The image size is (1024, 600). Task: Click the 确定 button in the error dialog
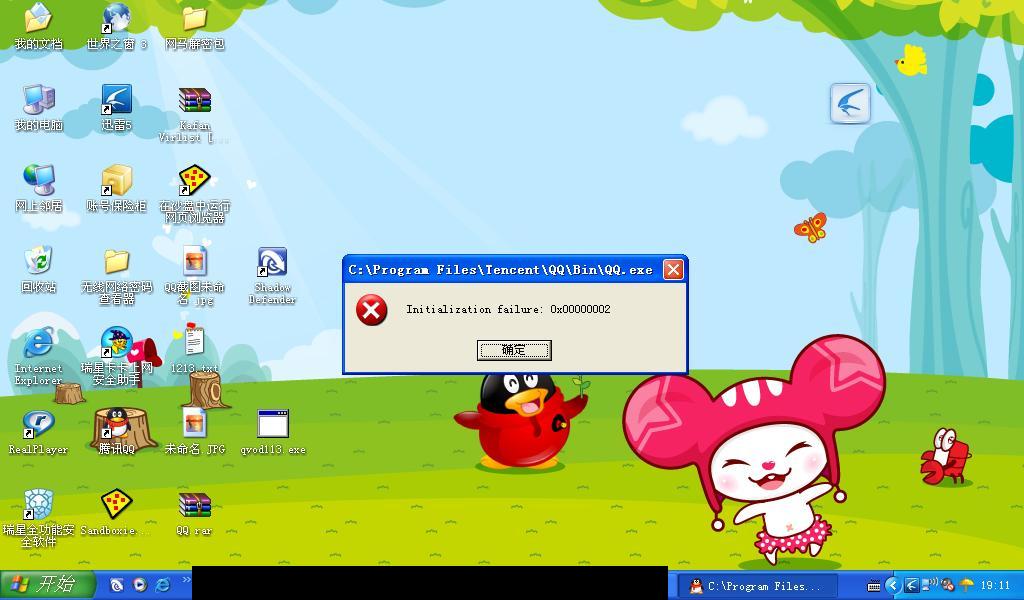[x=514, y=350]
